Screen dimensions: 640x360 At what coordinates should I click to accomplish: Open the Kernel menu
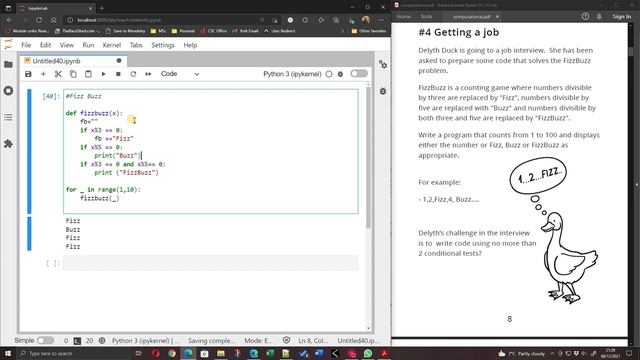coord(111,45)
